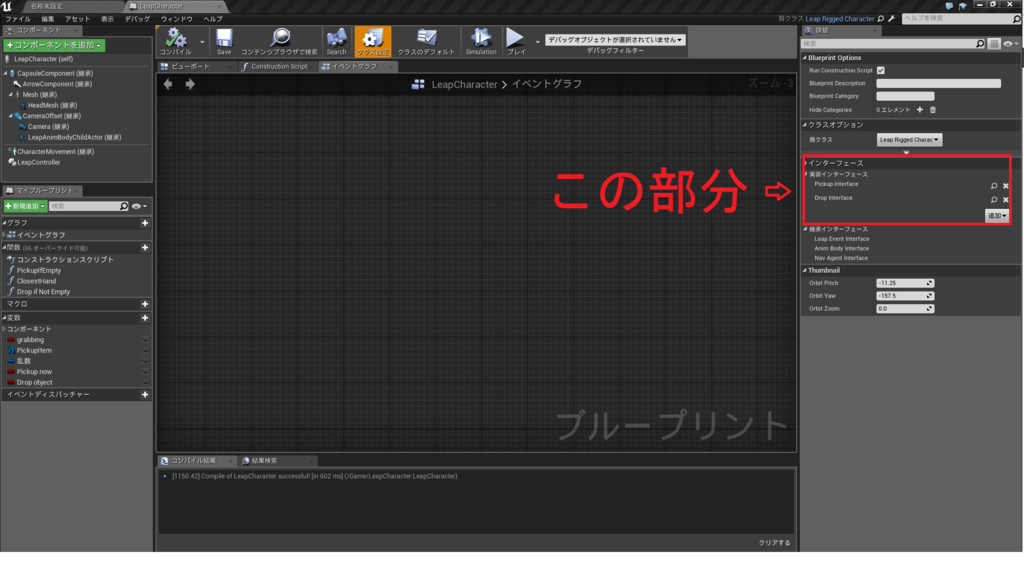Click the Clear (クリアする) button

pyautogui.click(x=775, y=543)
